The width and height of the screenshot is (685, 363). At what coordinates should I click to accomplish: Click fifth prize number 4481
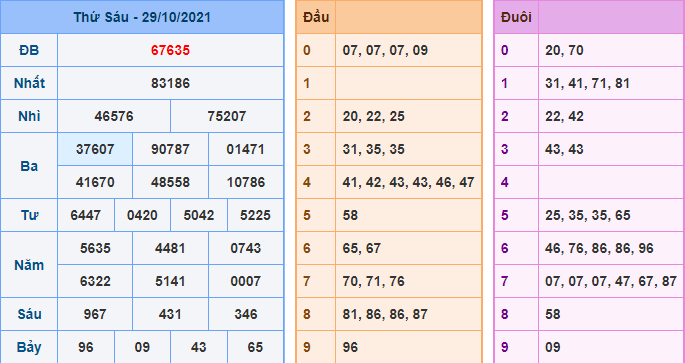click(170, 248)
